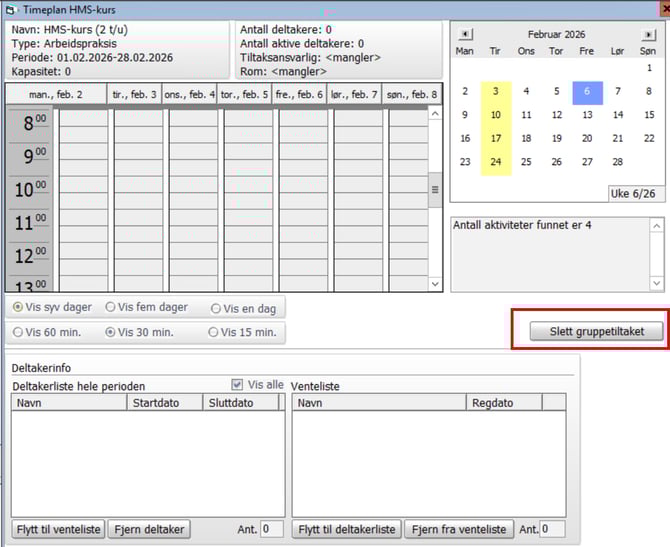This screenshot has height=547, width=670.
Task: Switch to 'Vis en dag' view
Action: (216, 309)
